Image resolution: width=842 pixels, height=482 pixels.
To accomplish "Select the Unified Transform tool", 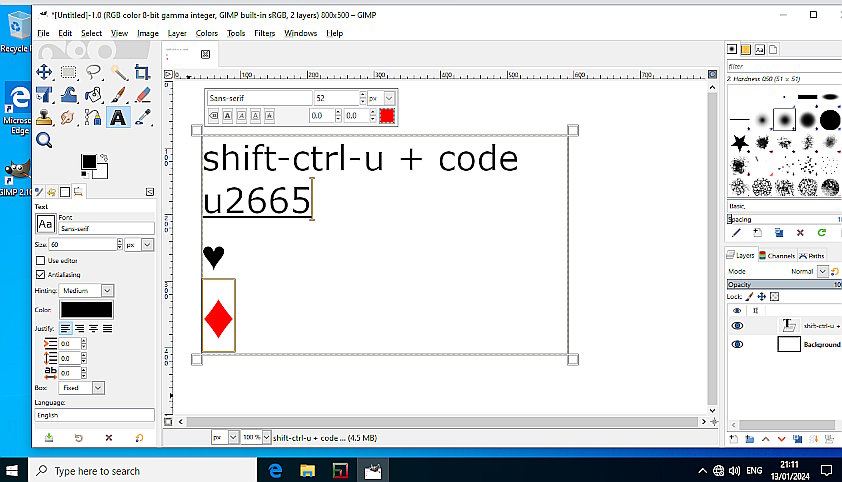I will pyautogui.click(x=44, y=95).
